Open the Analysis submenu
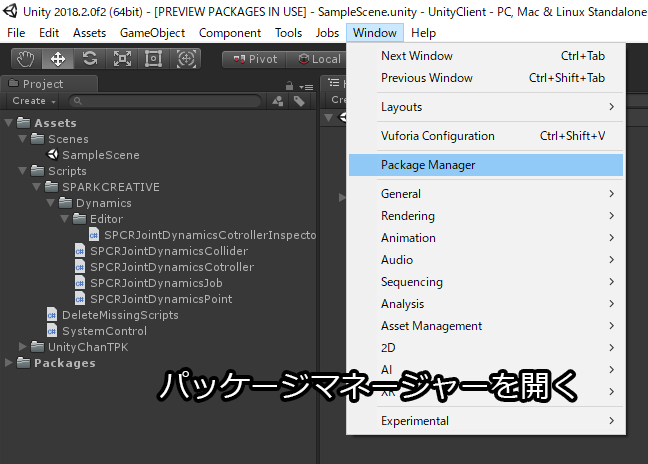 click(486, 304)
